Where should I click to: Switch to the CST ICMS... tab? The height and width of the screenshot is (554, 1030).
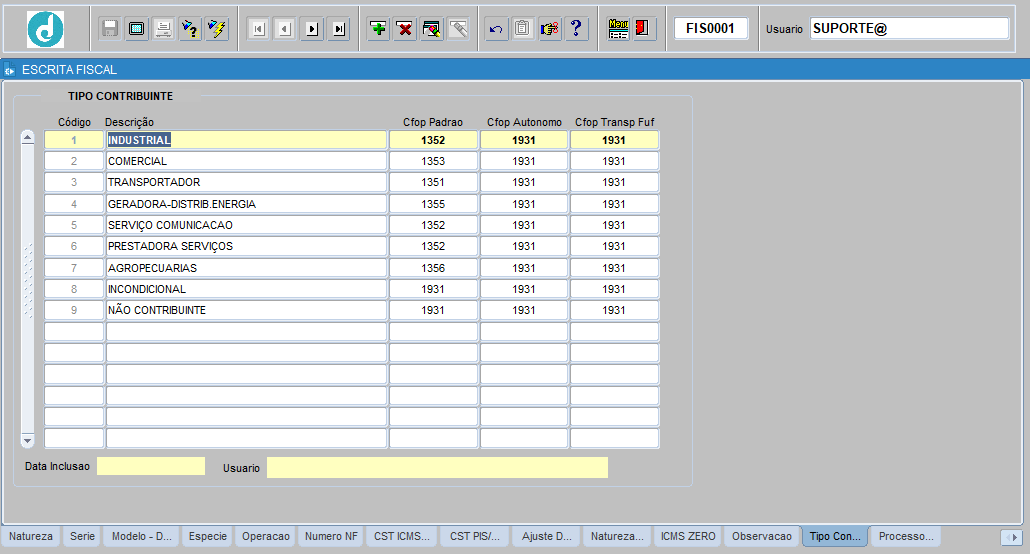(402, 536)
